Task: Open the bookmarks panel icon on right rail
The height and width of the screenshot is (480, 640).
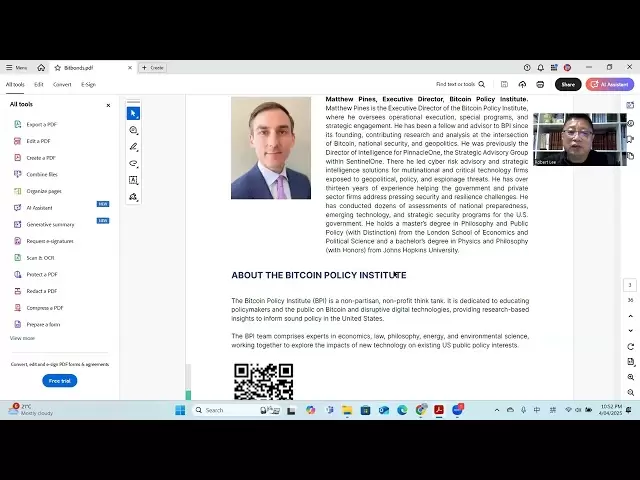Action: point(631,139)
